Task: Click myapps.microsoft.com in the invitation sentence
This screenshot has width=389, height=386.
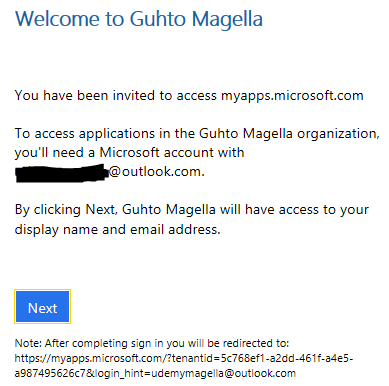Action: click(292, 96)
